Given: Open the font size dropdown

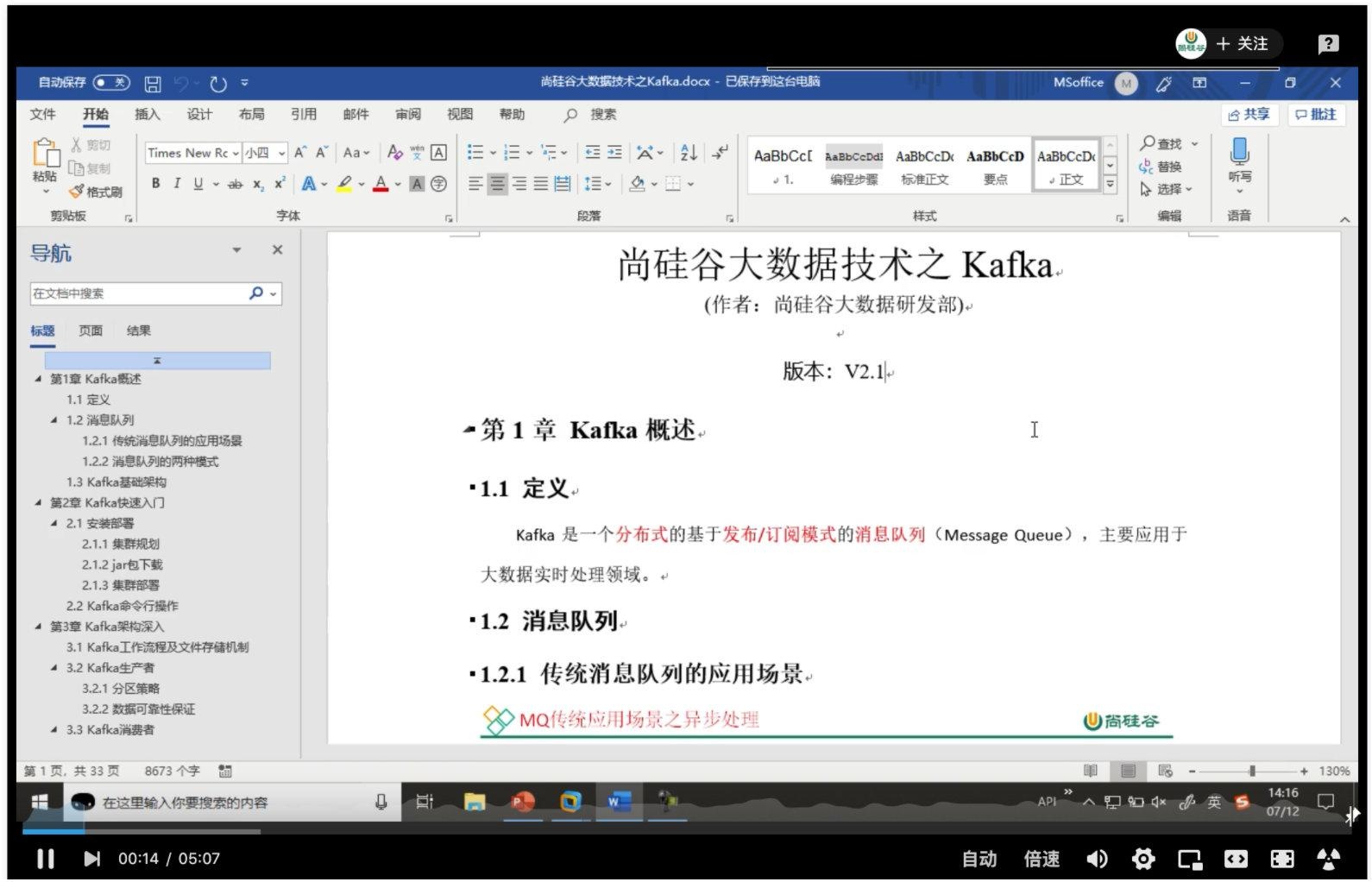Looking at the screenshot, I should [x=281, y=153].
